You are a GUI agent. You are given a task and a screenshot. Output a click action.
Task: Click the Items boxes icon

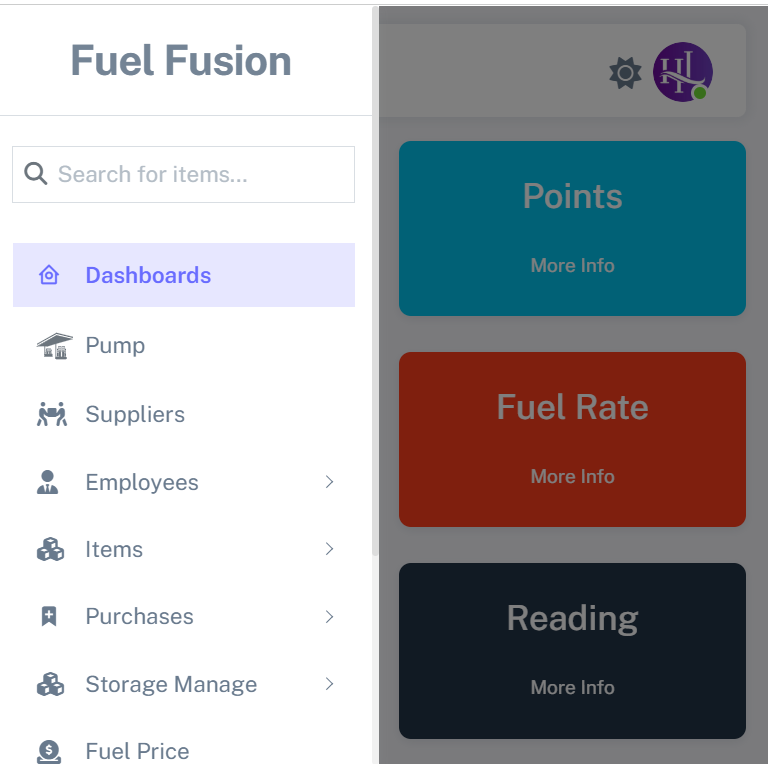click(50, 550)
